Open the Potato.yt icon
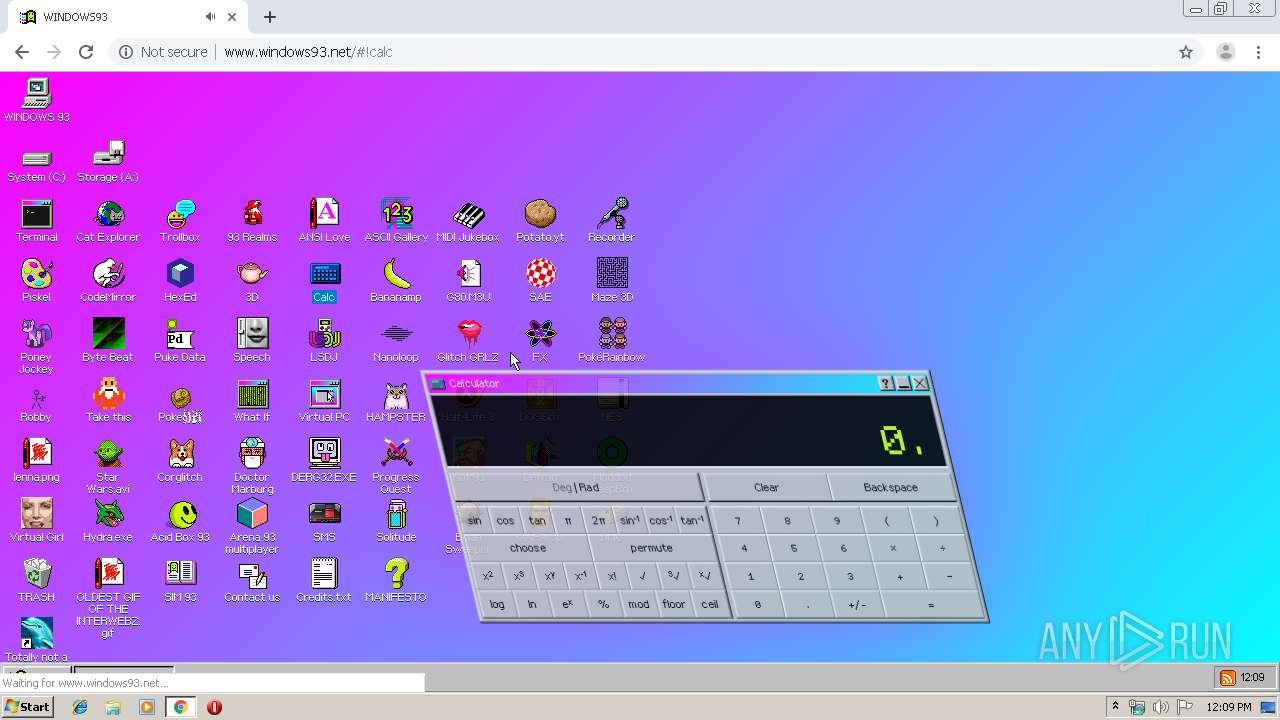 pos(540,221)
